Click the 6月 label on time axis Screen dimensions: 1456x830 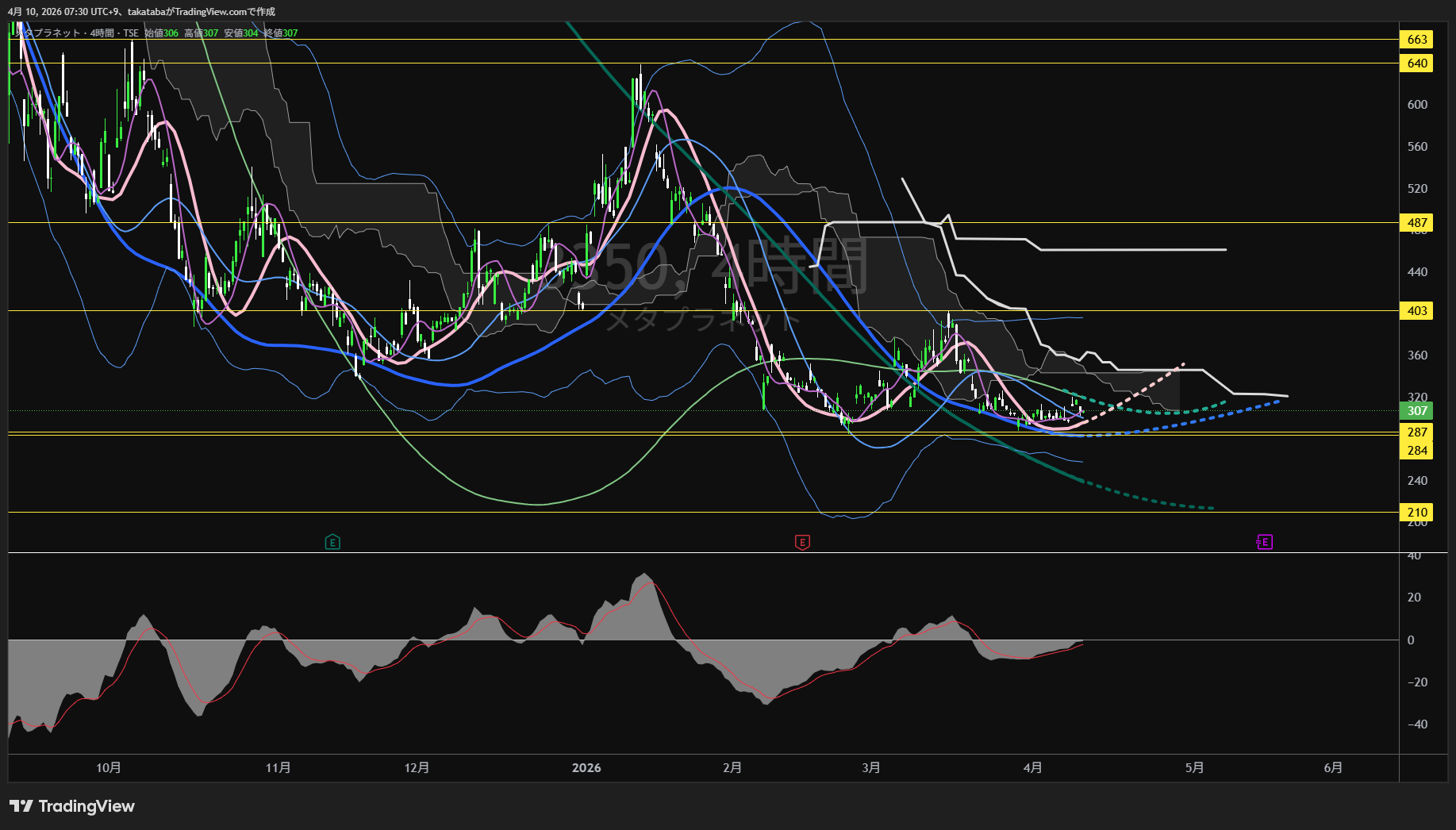pyautogui.click(x=1333, y=768)
